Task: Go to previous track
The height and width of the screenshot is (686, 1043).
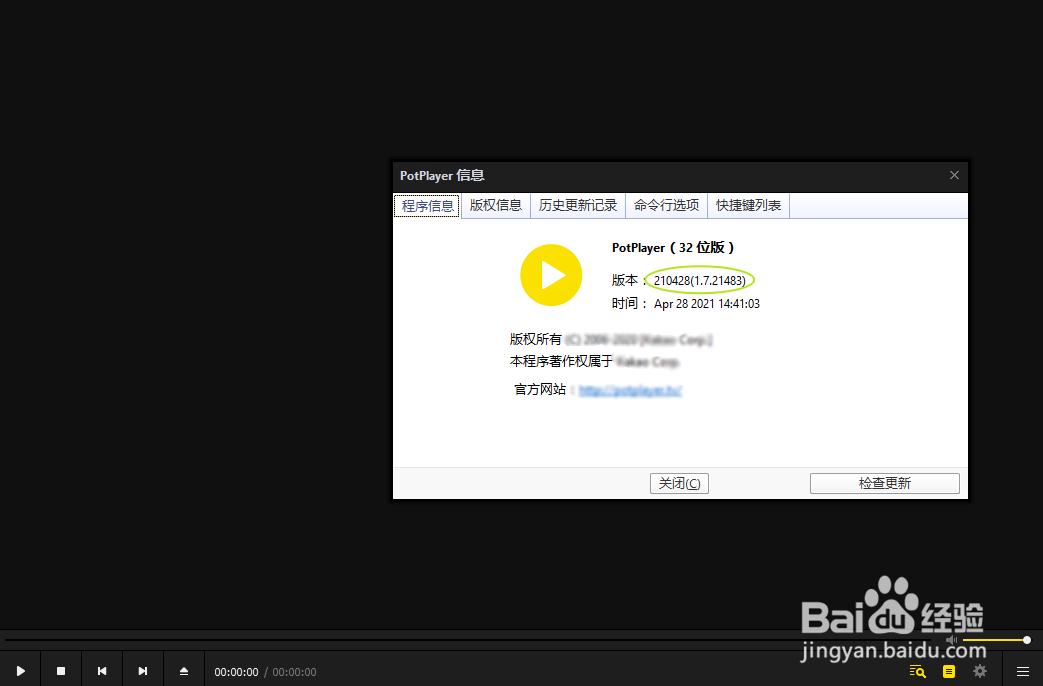Action: 102,671
